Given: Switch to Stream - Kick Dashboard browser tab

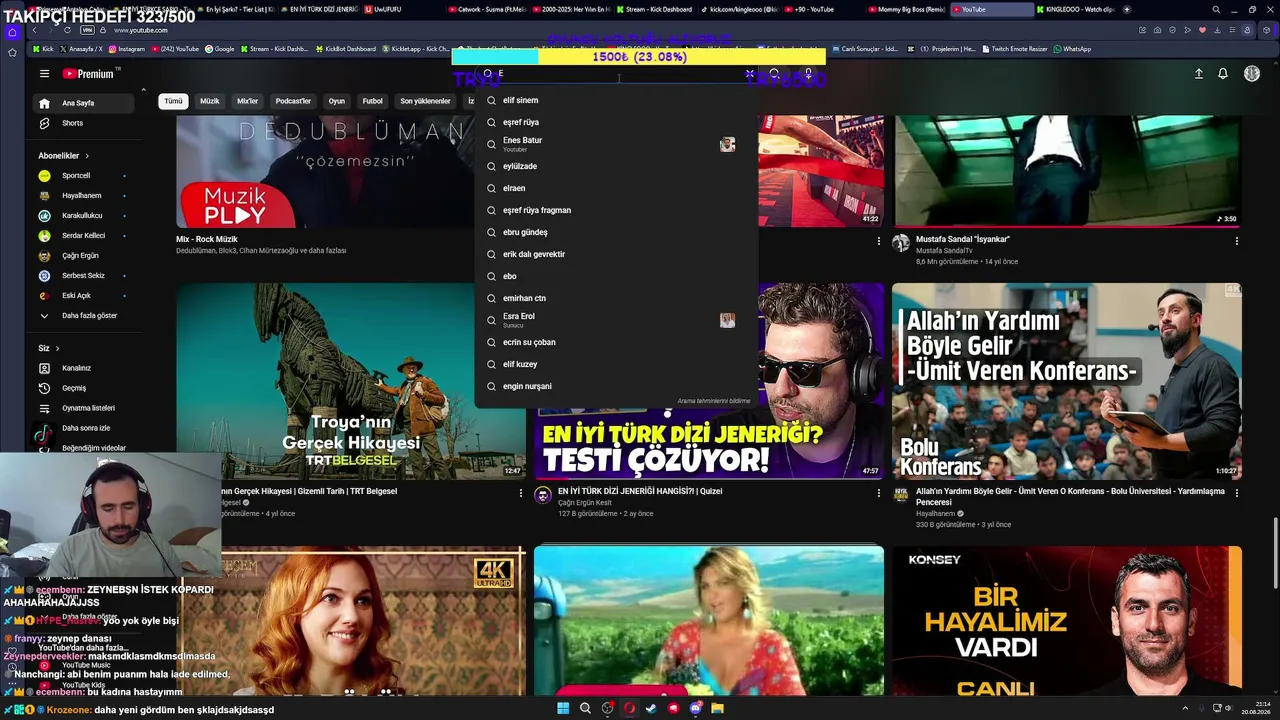Looking at the screenshot, I should coord(655,9).
